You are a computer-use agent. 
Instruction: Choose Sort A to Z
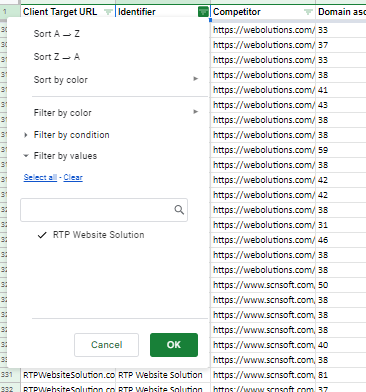(x=57, y=34)
